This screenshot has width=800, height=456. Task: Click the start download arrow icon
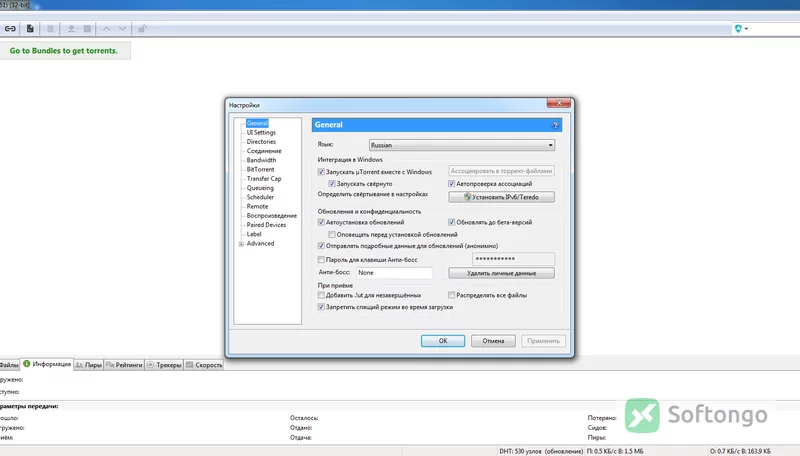click(x=71, y=29)
